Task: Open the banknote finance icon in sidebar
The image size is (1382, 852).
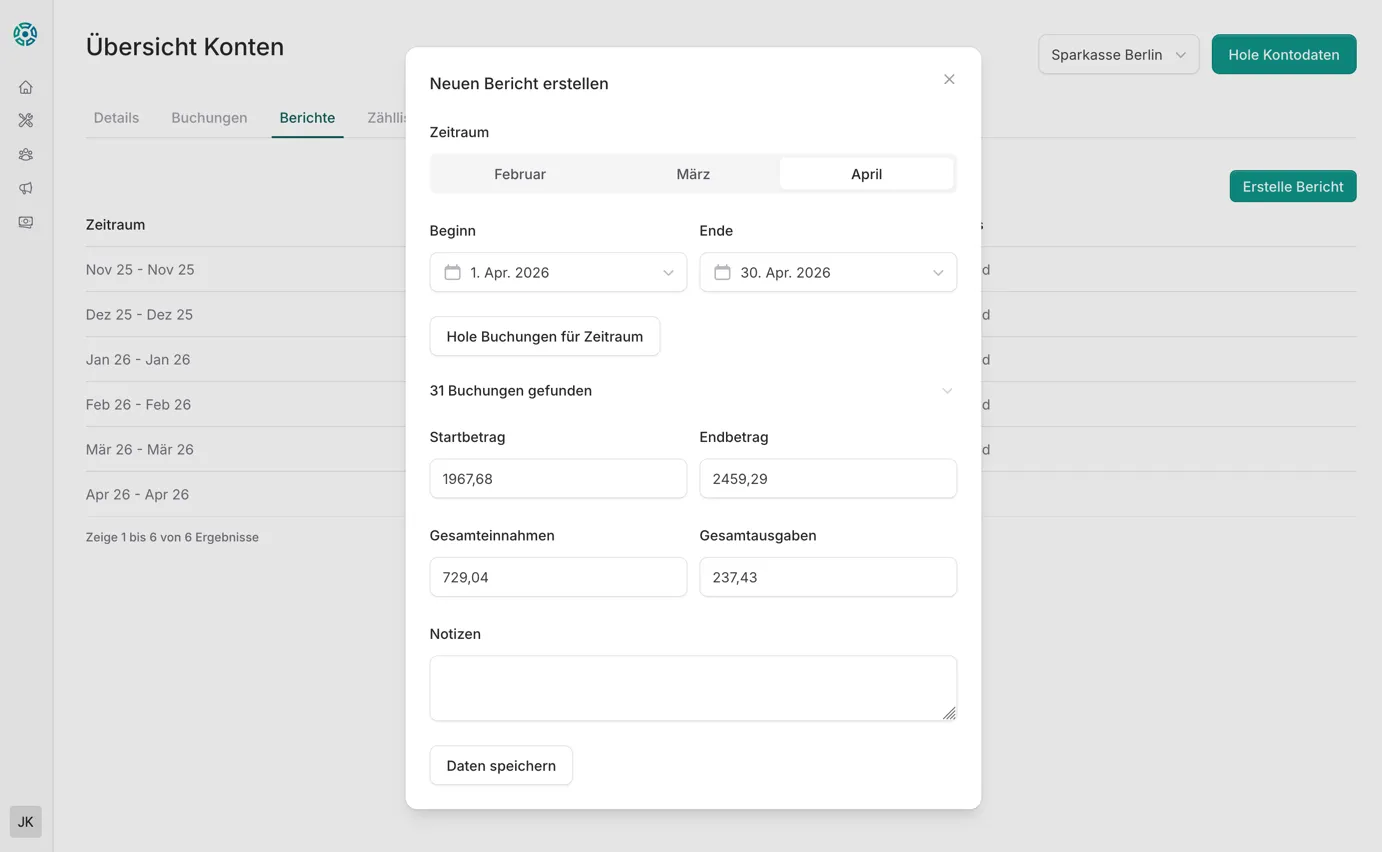Action: pyautogui.click(x=26, y=222)
